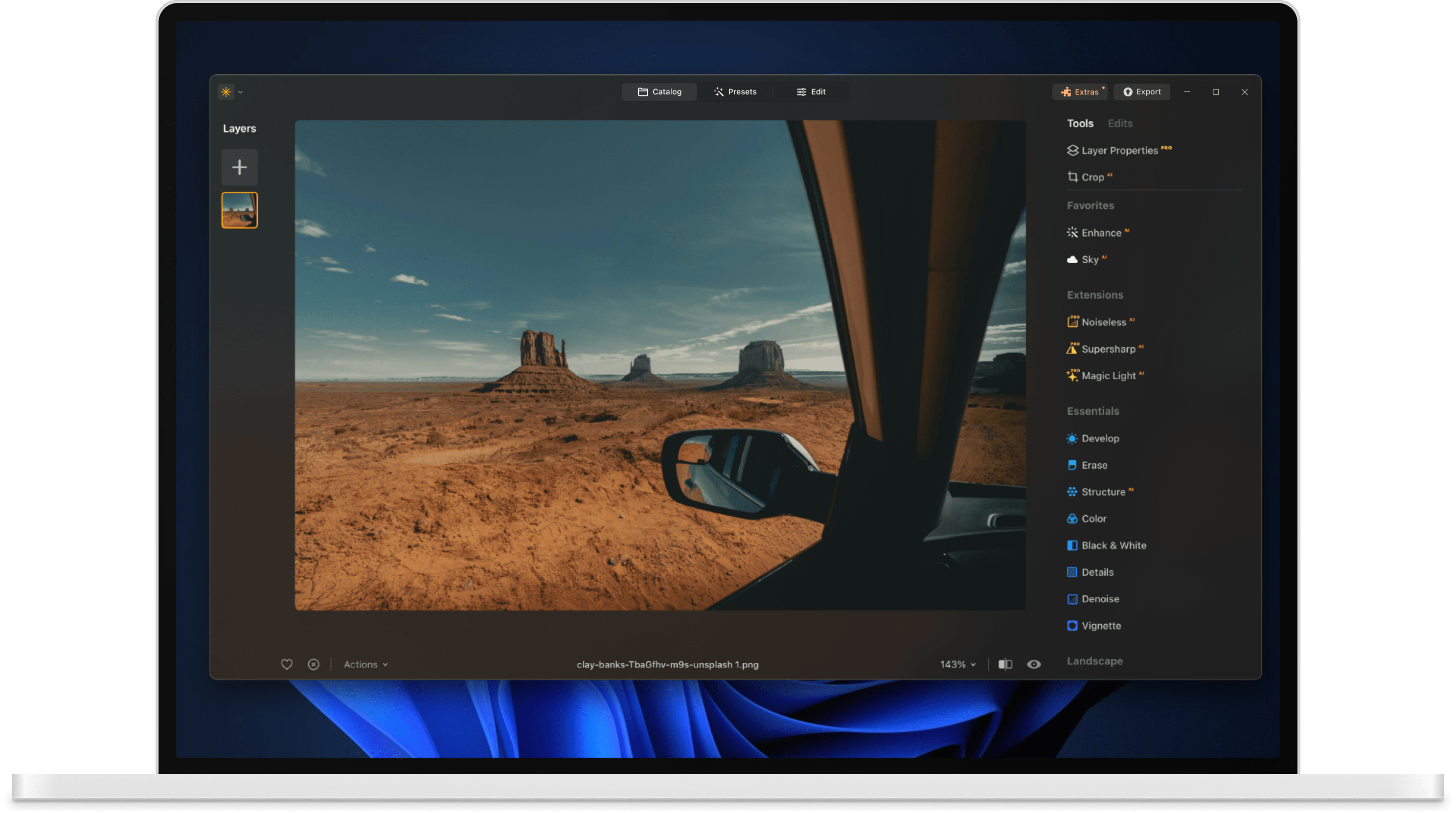Select the Erase tool

1094,465
